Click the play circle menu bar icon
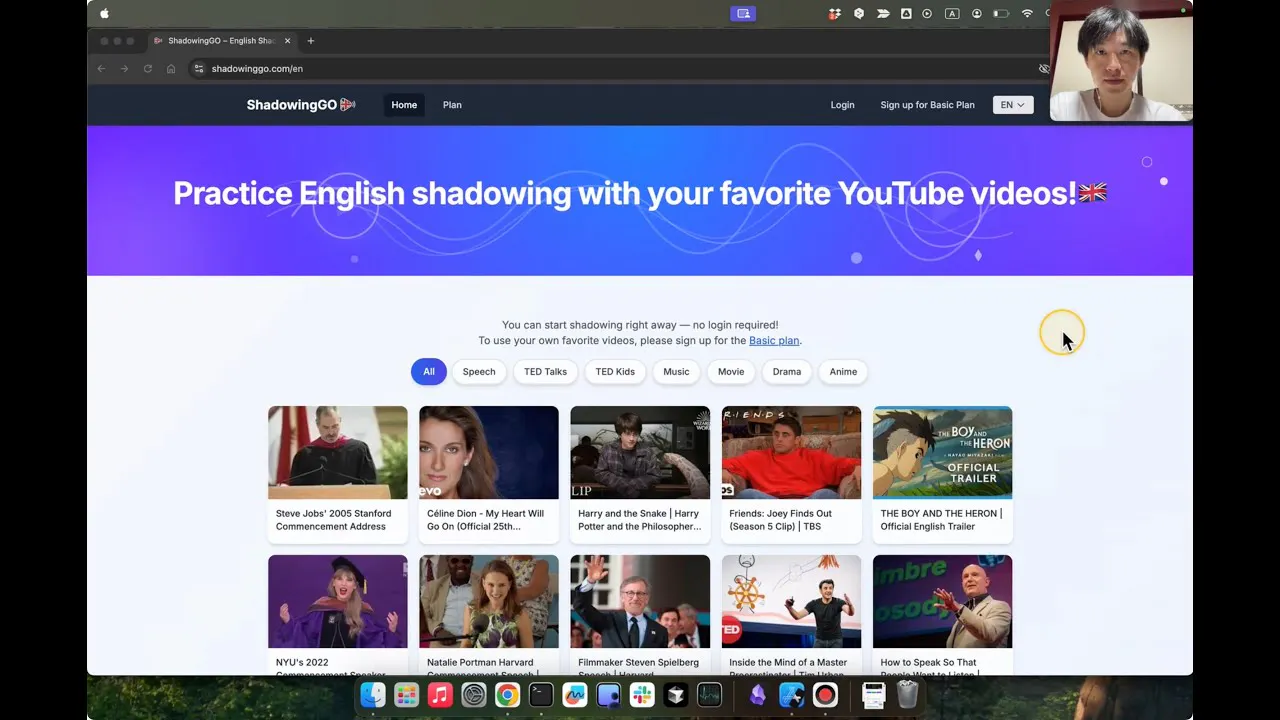The image size is (1280, 720). click(x=927, y=14)
